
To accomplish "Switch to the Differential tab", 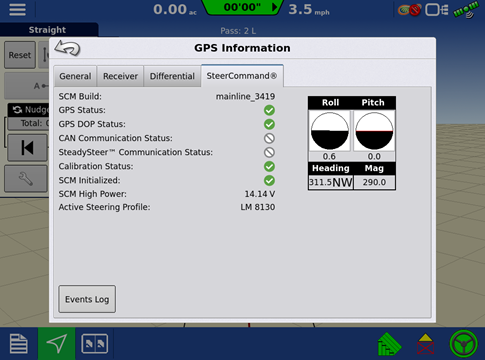I will point(172,76).
